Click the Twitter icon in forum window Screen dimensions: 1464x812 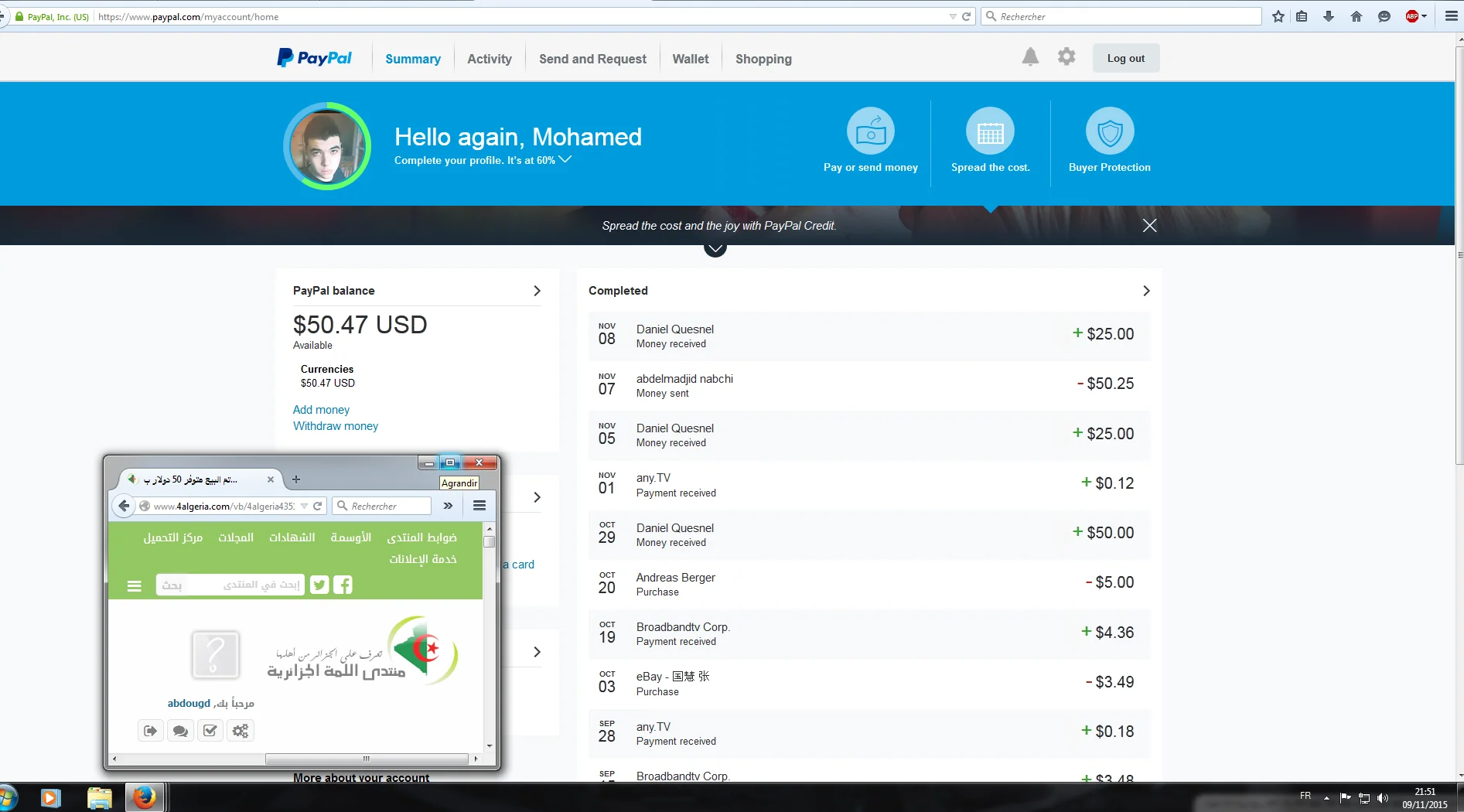coord(319,585)
